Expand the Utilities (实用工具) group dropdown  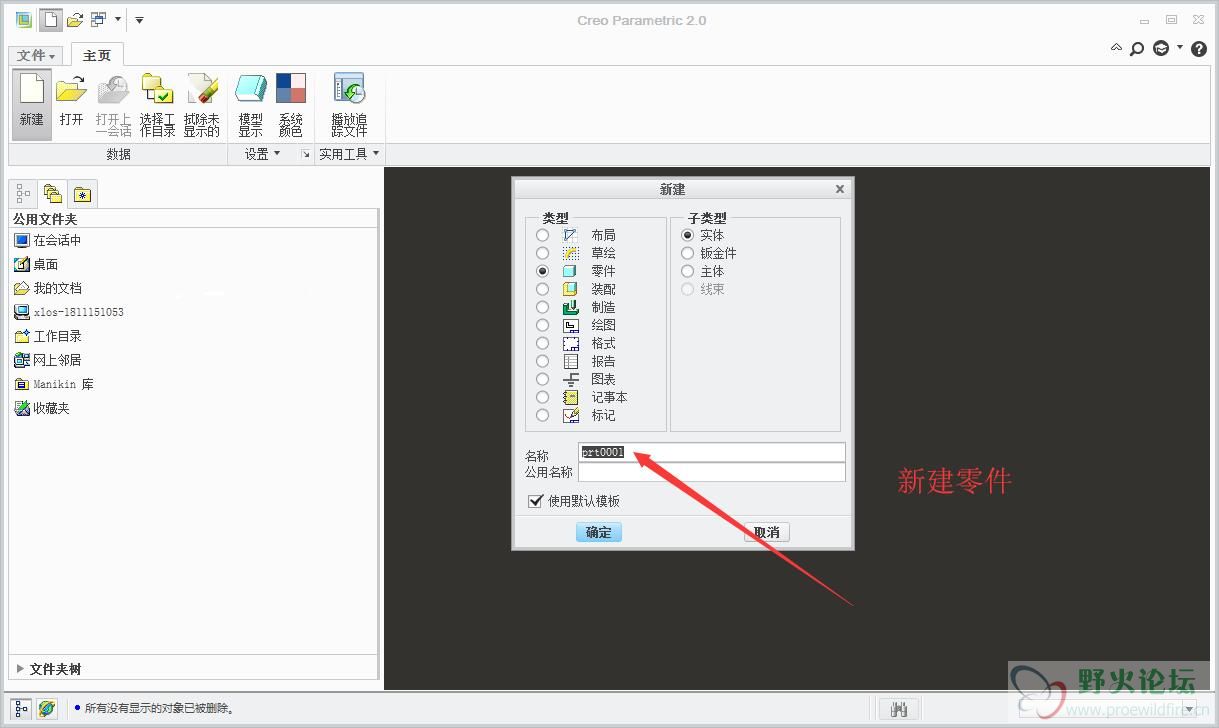tap(349, 154)
